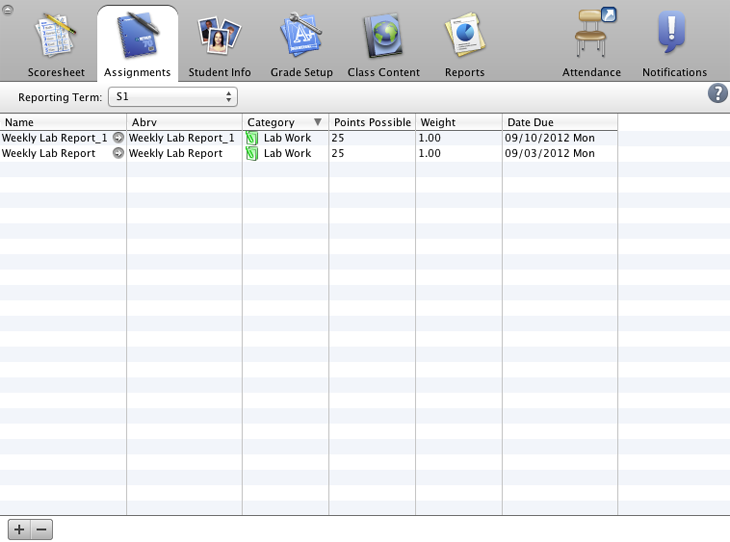Open the Reporting Term S1 dropdown

pyautogui.click(x=173, y=97)
